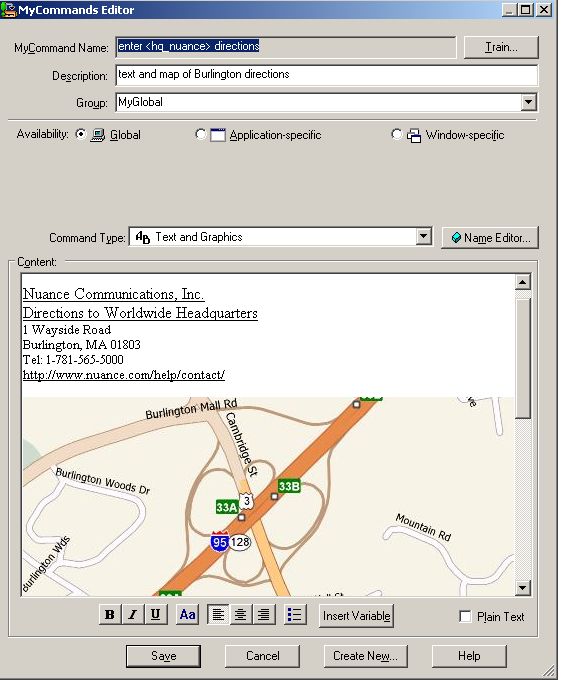Screen dimensions: 563x680
Task: Click the Train... button
Action: [501, 47]
